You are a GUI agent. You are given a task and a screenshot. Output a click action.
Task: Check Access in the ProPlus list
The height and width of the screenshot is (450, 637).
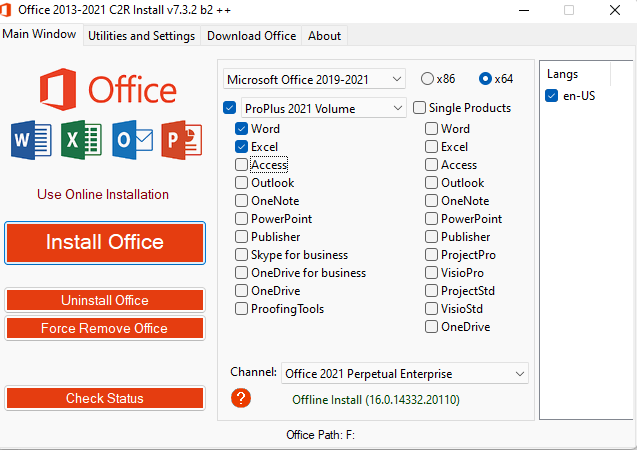(241, 164)
